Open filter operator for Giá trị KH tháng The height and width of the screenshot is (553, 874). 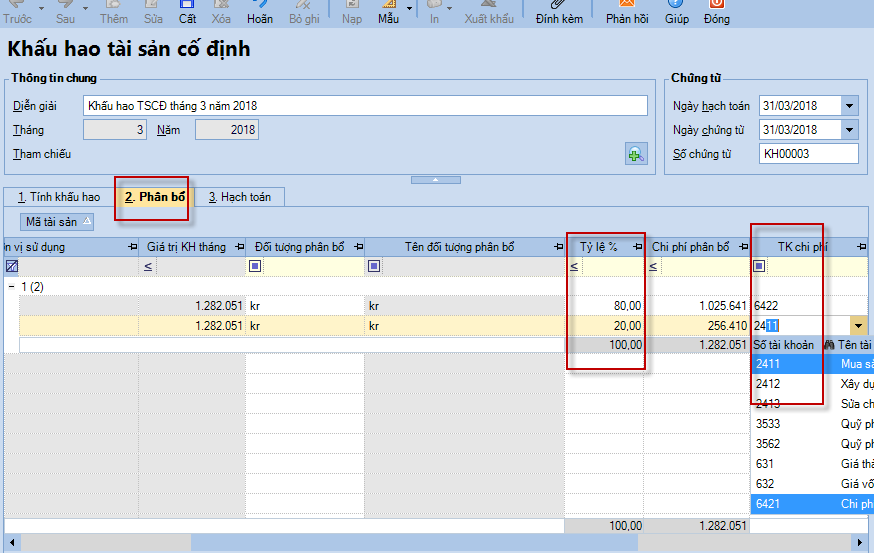[148, 266]
